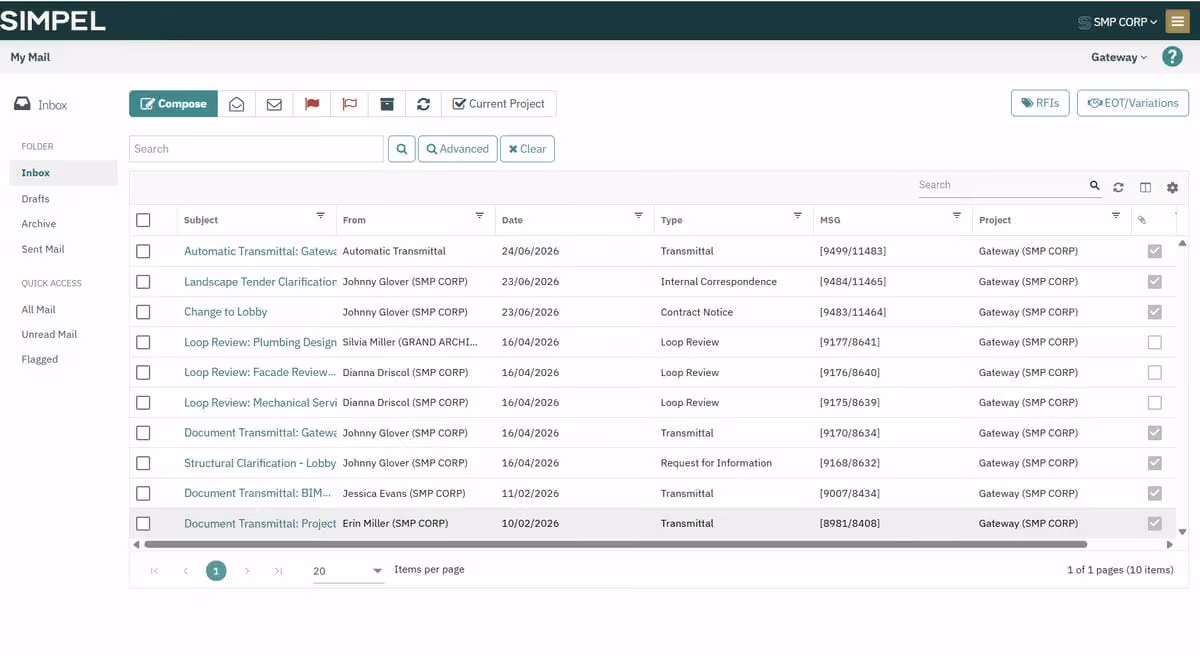The width and height of the screenshot is (1200, 656).
Task: Click the mark as read open-envelope icon
Action: click(x=236, y=104)
